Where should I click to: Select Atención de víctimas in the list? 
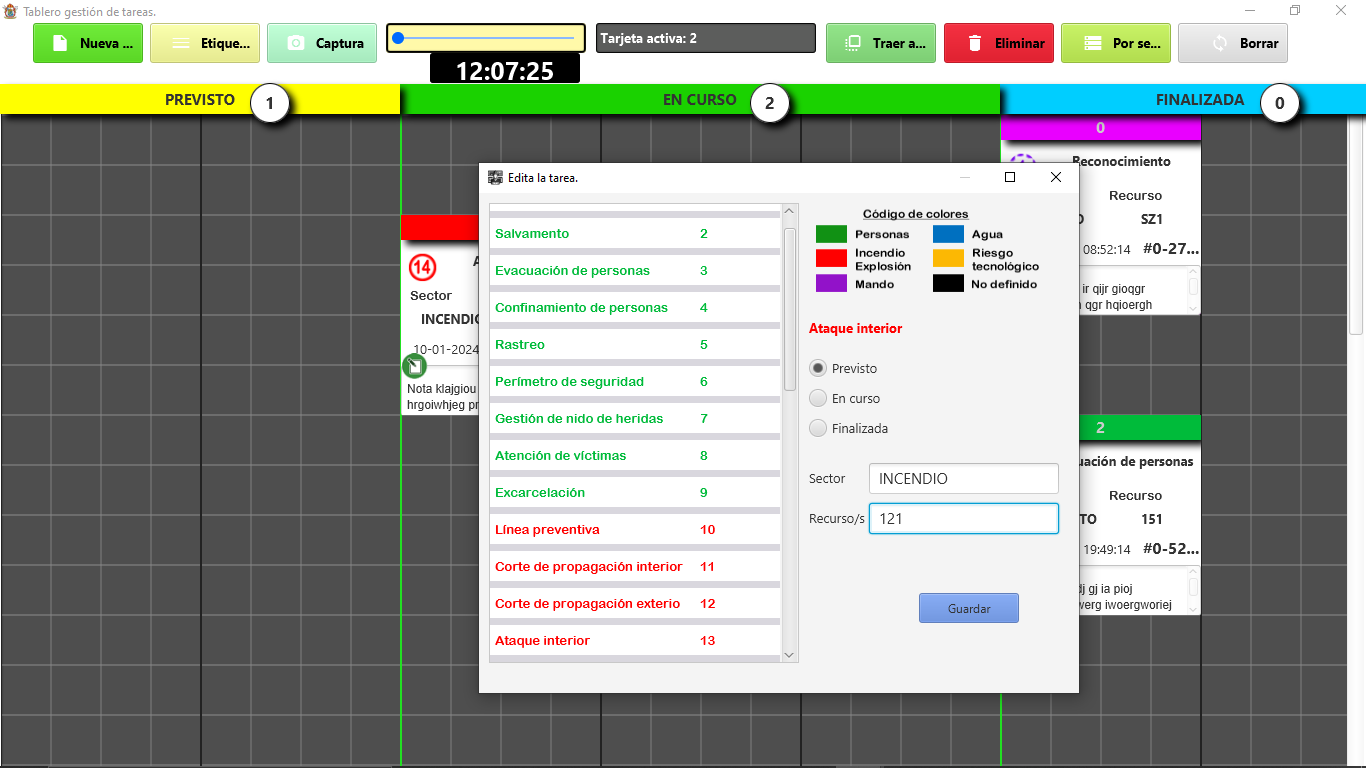coord(635,456)
